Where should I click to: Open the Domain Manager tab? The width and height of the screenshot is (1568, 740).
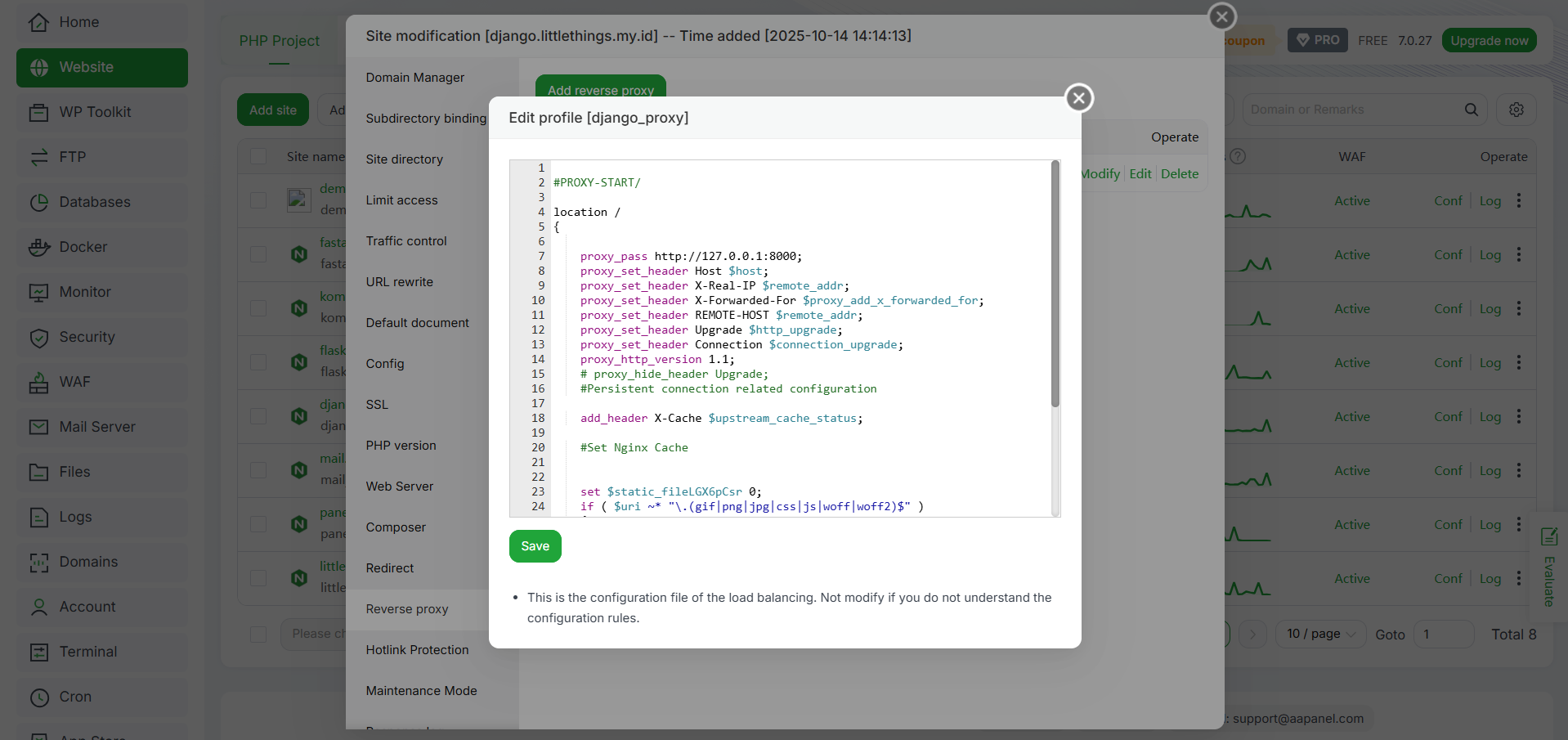pyautogui.click(x=415, y=78)
